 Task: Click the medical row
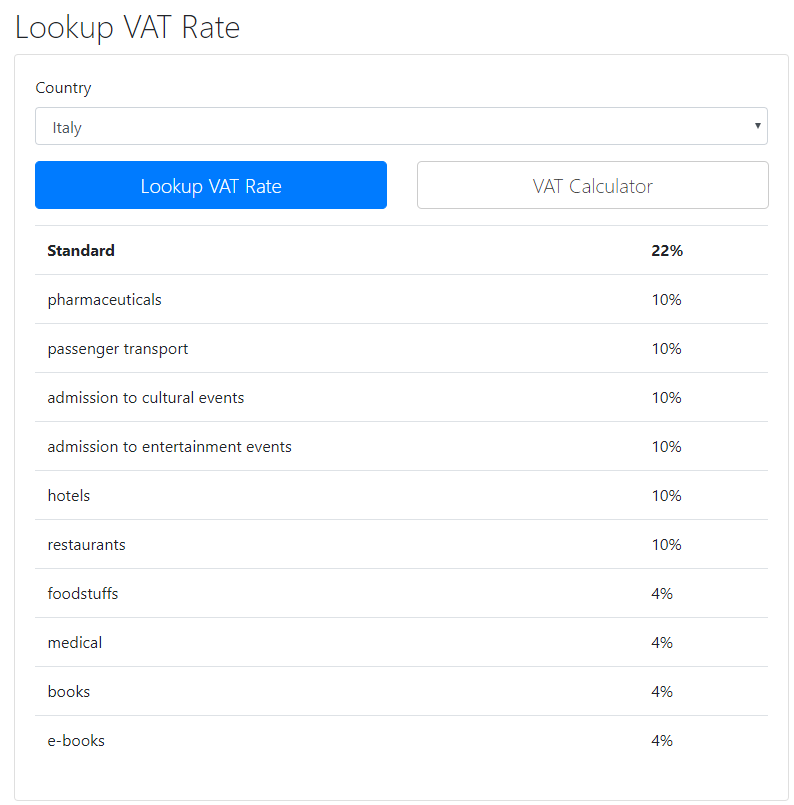[75, 643]
